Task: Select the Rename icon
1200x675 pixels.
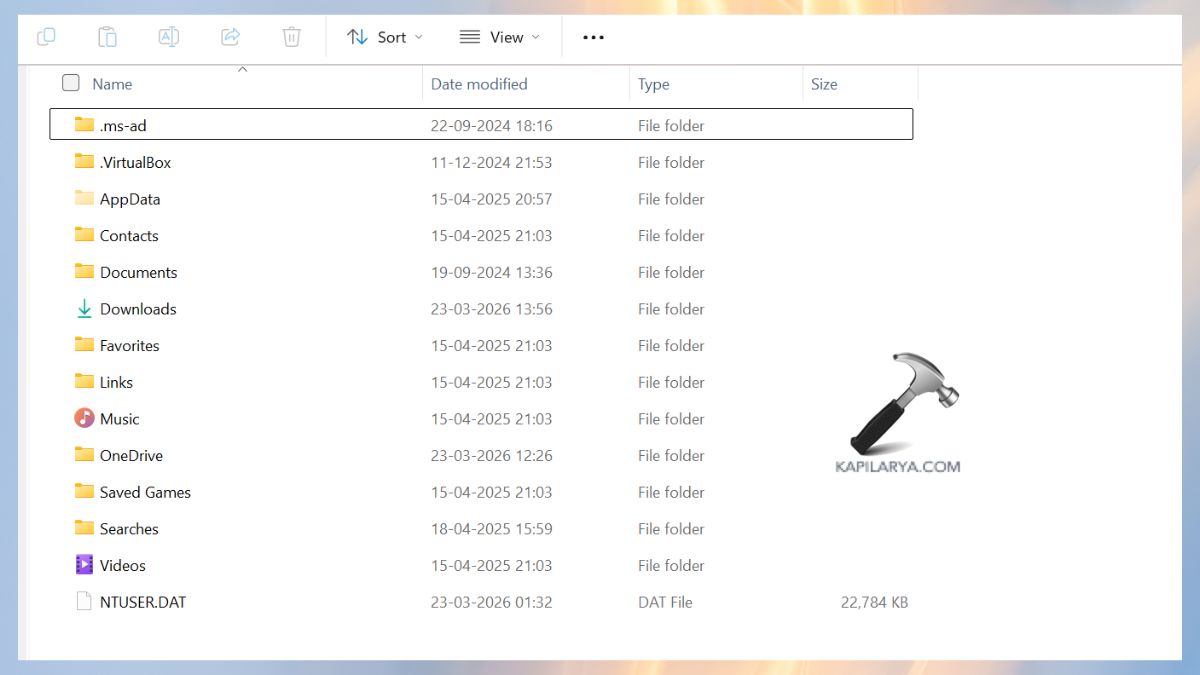Action: tap(168, 36)
